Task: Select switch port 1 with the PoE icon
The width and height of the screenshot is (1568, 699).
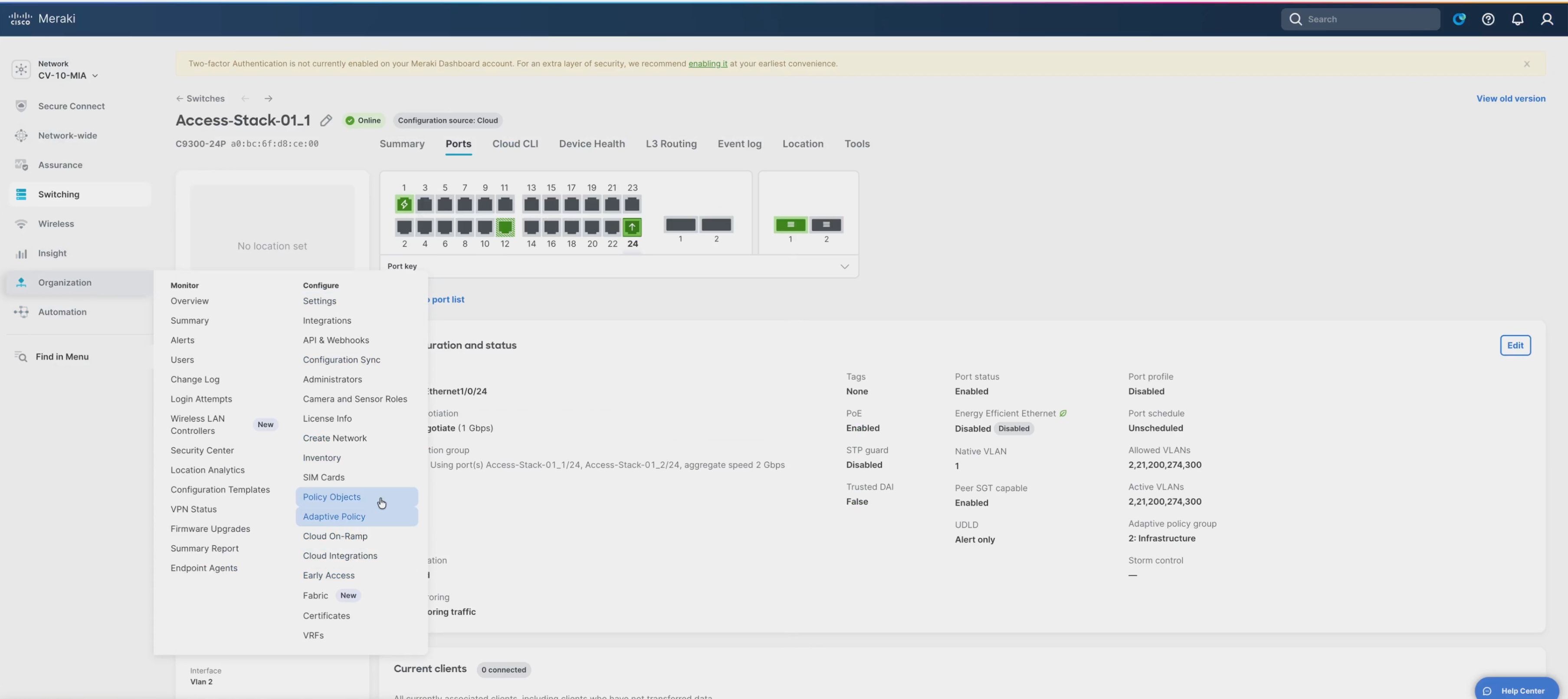Action: click(403, 204)
